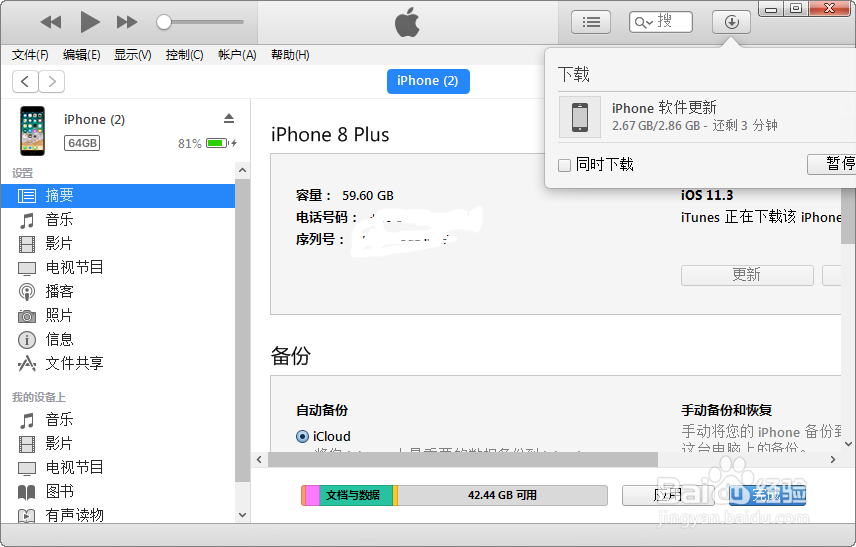Click the 文档与数据 storage segment
The height and width of the screenshot is (547, 856).
[356, 495]
